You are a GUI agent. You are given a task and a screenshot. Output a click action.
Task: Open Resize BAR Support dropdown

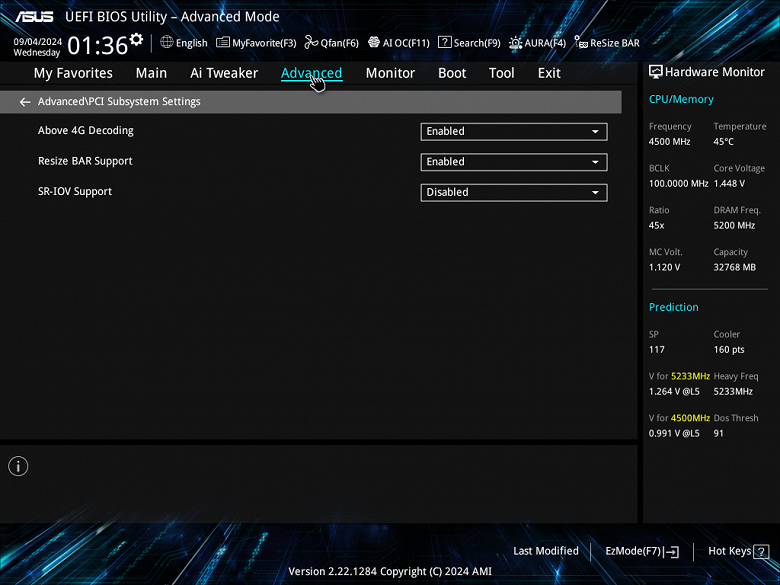(514, 162)
